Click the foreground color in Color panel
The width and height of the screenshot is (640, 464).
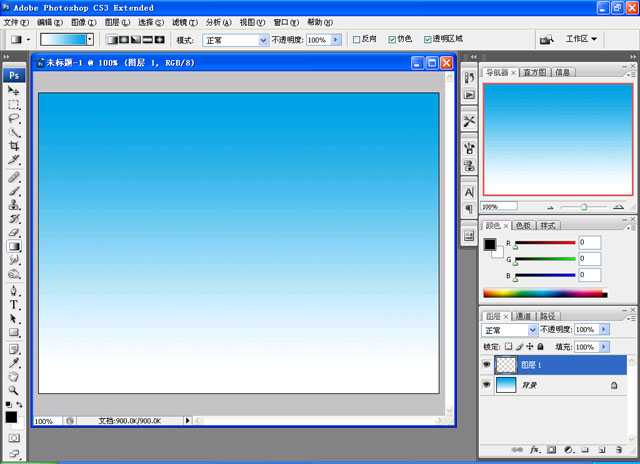(x=490, y=244)
